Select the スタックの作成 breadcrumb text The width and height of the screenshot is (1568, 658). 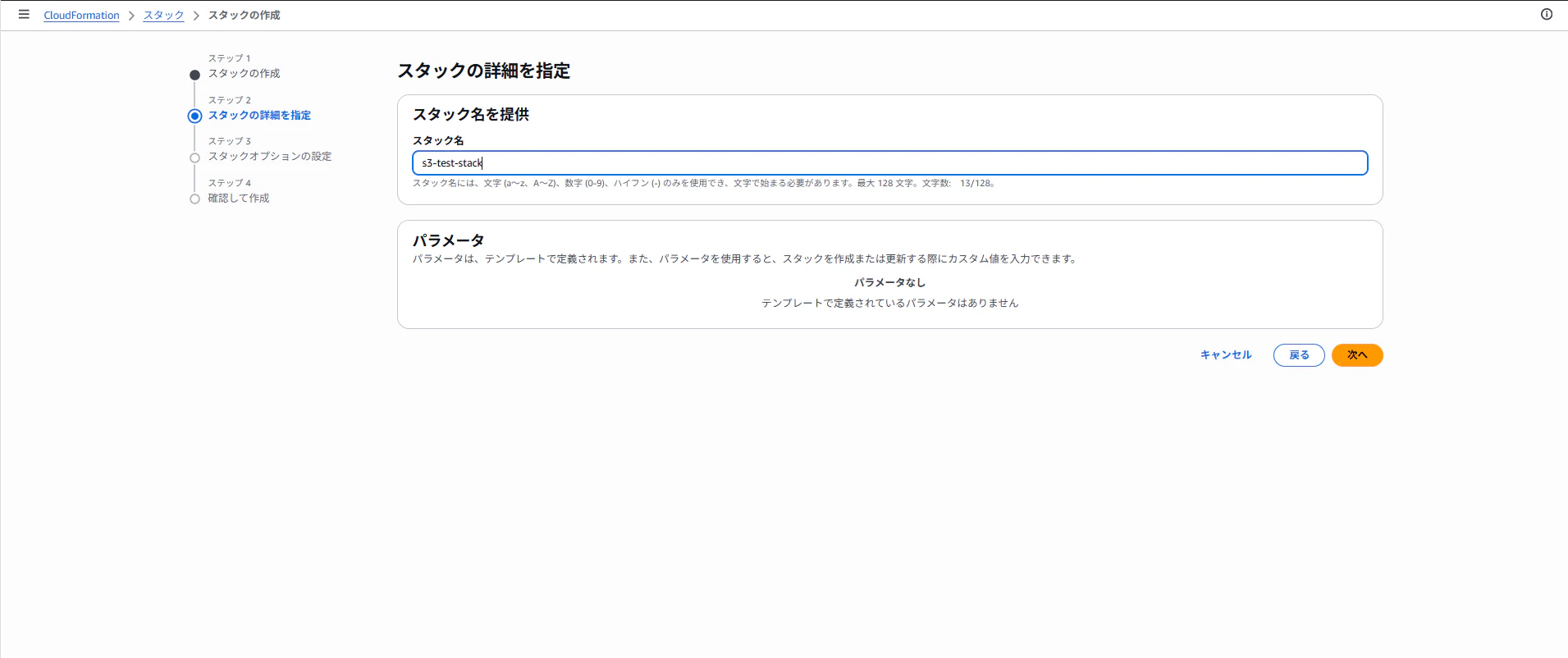(x=244, y=16)
